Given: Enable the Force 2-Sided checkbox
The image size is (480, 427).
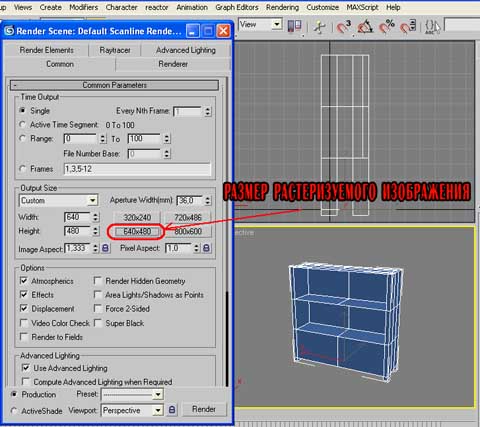Looking at the screenshot, I should point(98,309).
